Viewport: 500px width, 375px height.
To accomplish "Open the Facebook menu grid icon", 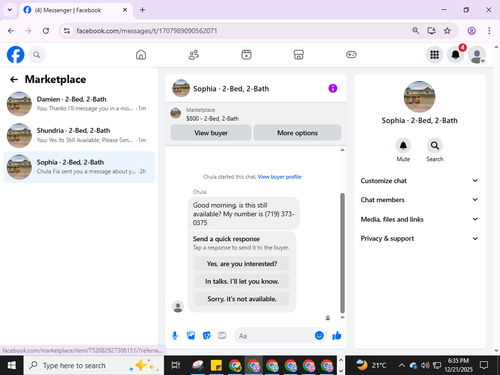I will (x=434, y=55).
